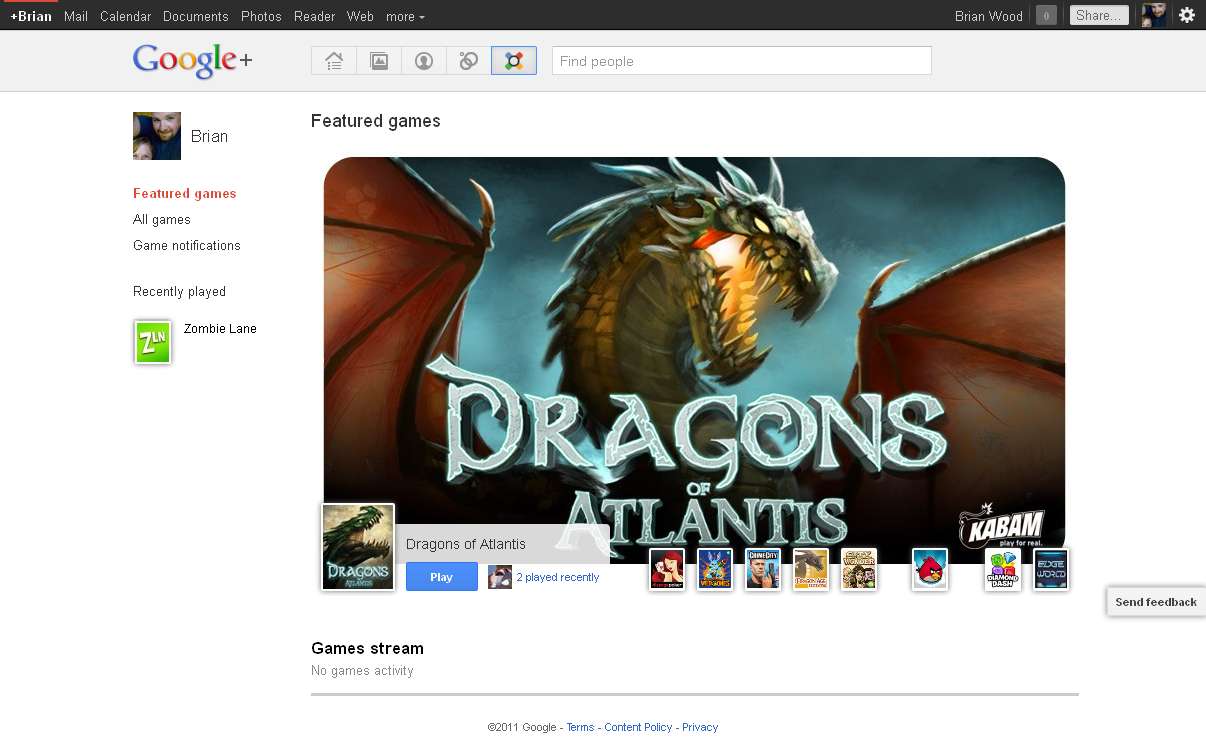1206x738 pixels.
Task: Open the Circles icon in Google+ toolbar
Action: tap(468, 61)
